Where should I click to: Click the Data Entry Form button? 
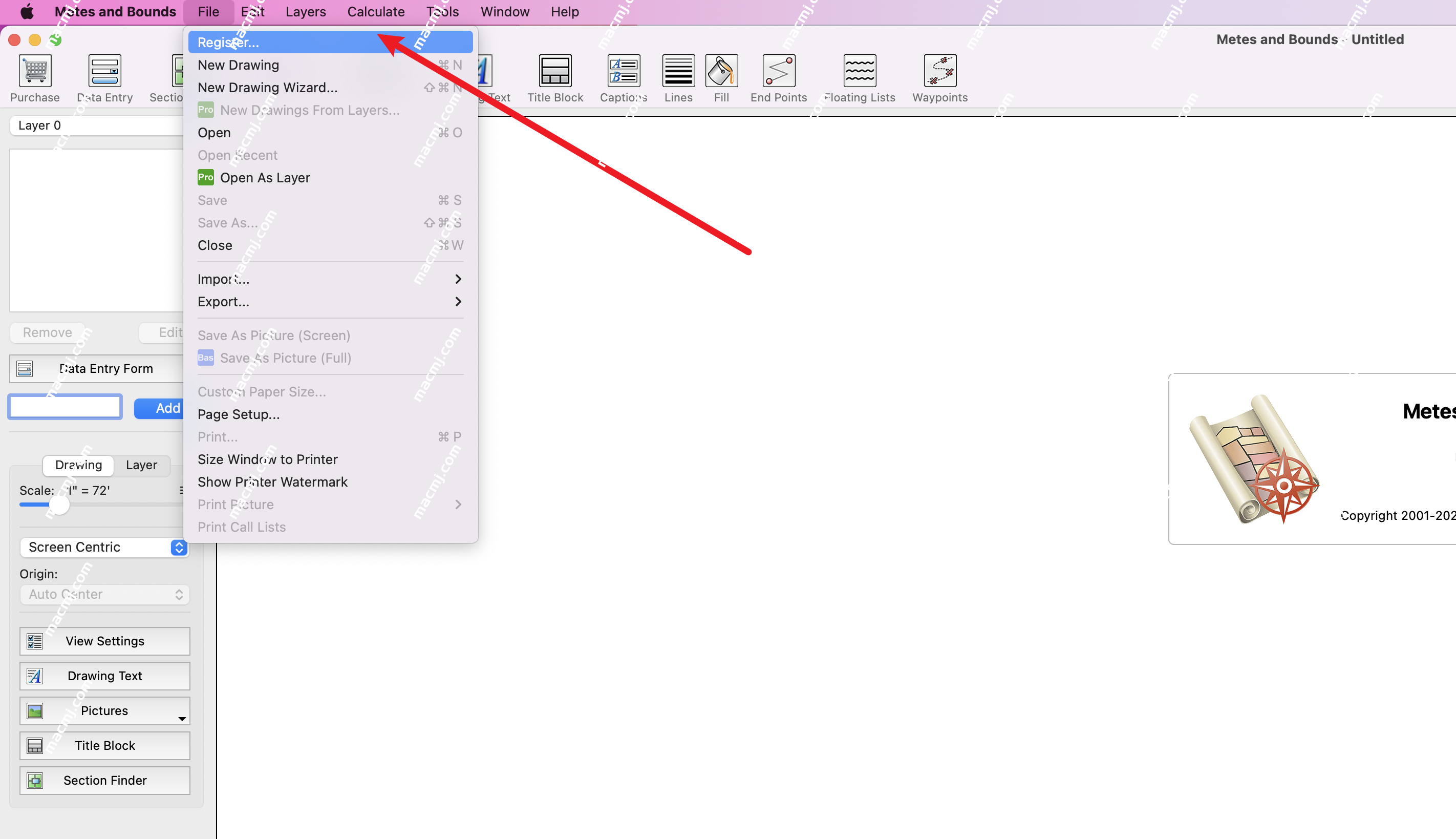[97, 369]
